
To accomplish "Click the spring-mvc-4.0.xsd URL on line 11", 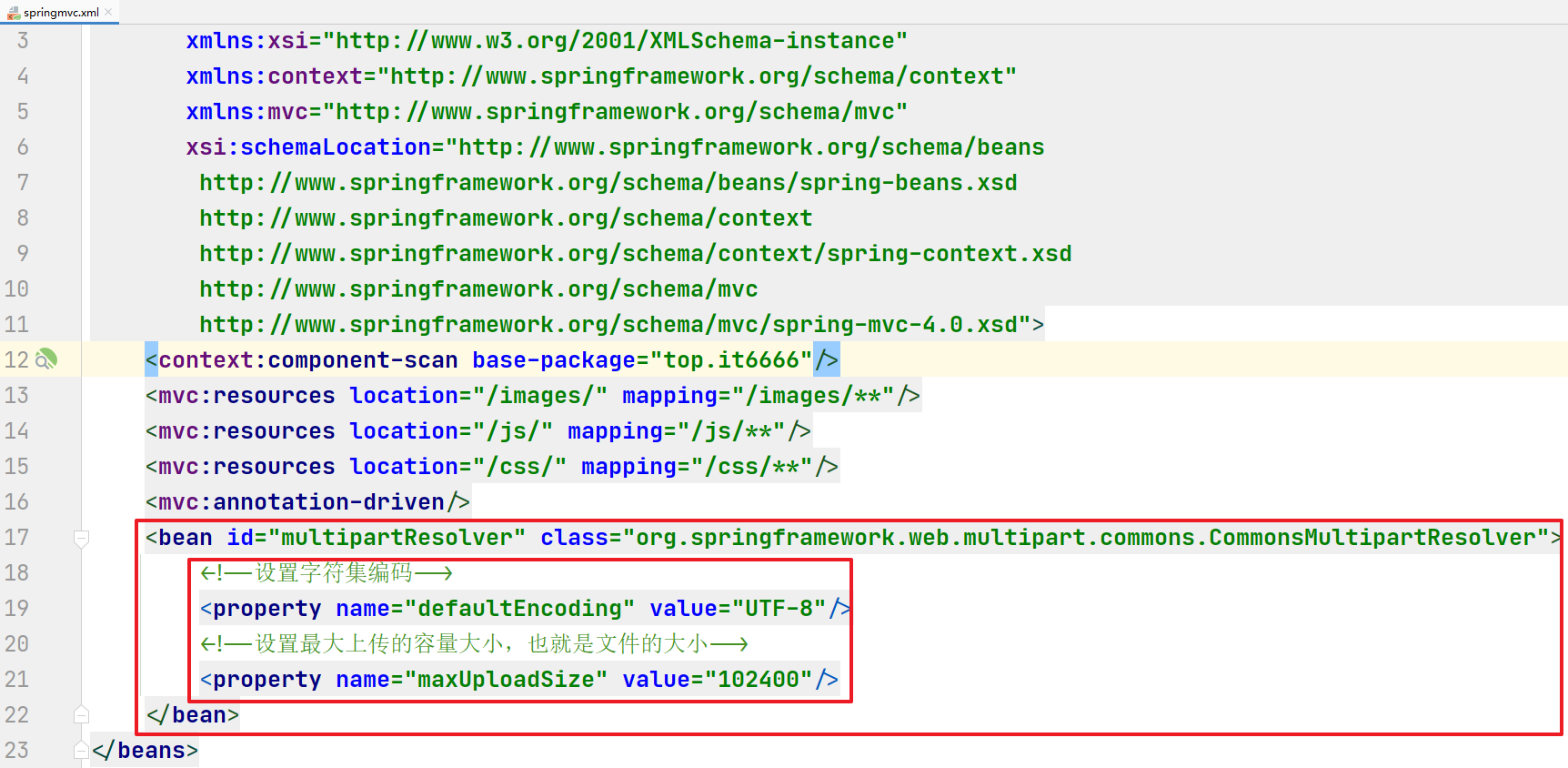I will tap(608, 325).
